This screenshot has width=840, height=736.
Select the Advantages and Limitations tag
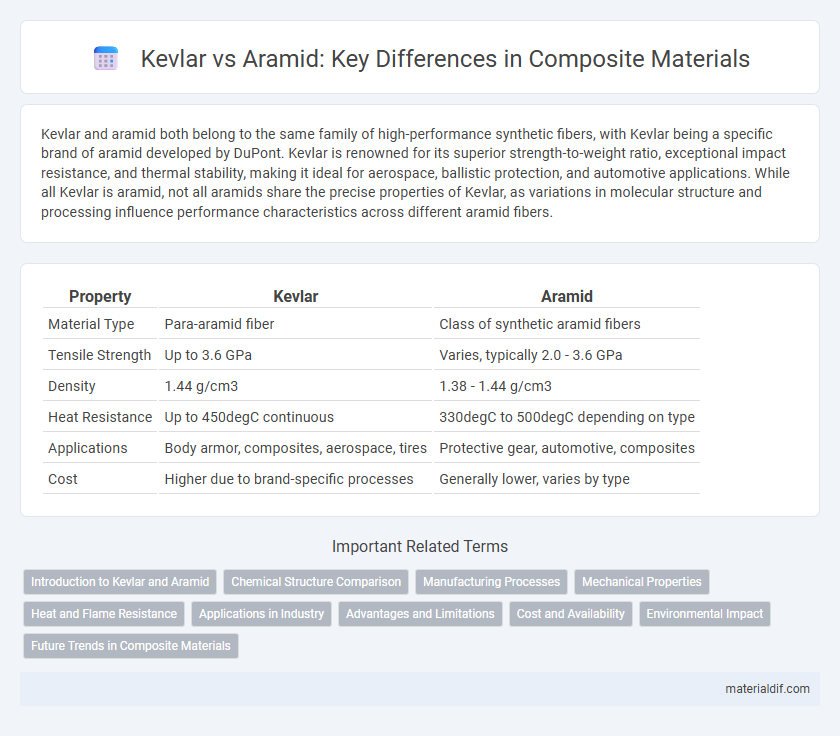point(420,614)
